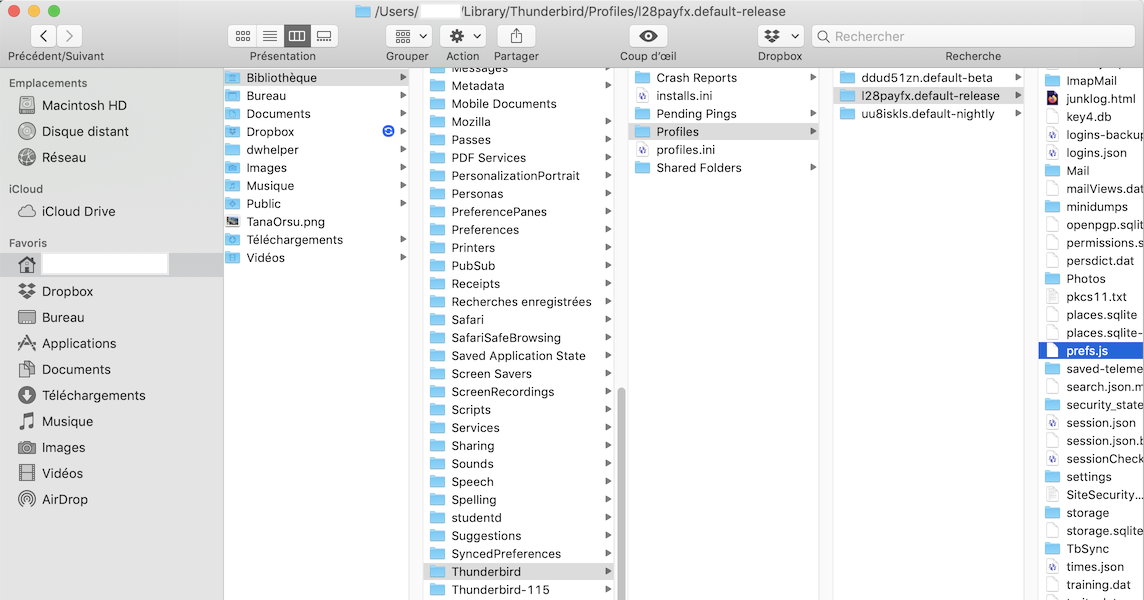Expand the Pending Pings folder arrow
This screenshot has width=1144, height=600.
pyautogui.click(x=813, y=114)
